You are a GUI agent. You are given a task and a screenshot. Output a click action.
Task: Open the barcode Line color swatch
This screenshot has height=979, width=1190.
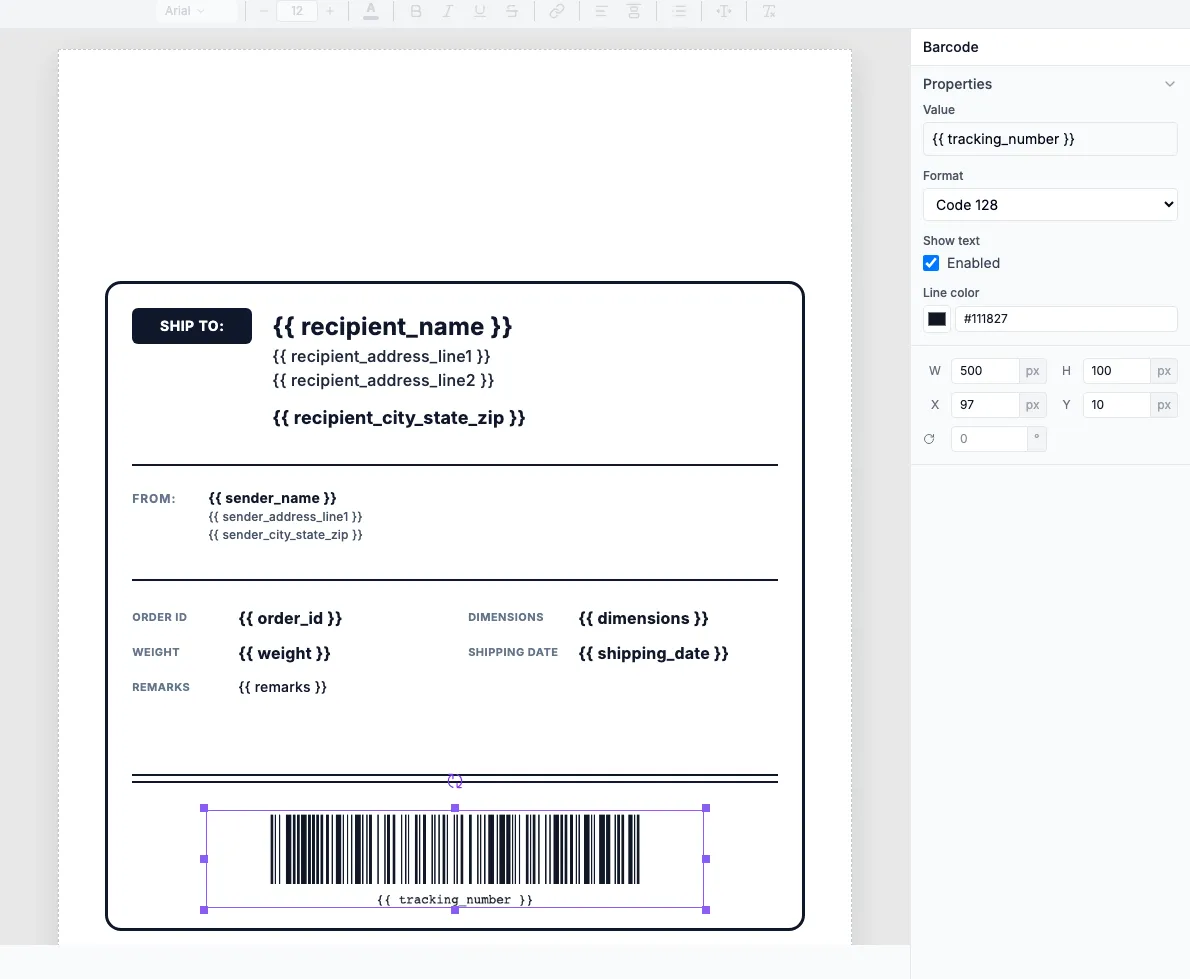pos(936,318)
